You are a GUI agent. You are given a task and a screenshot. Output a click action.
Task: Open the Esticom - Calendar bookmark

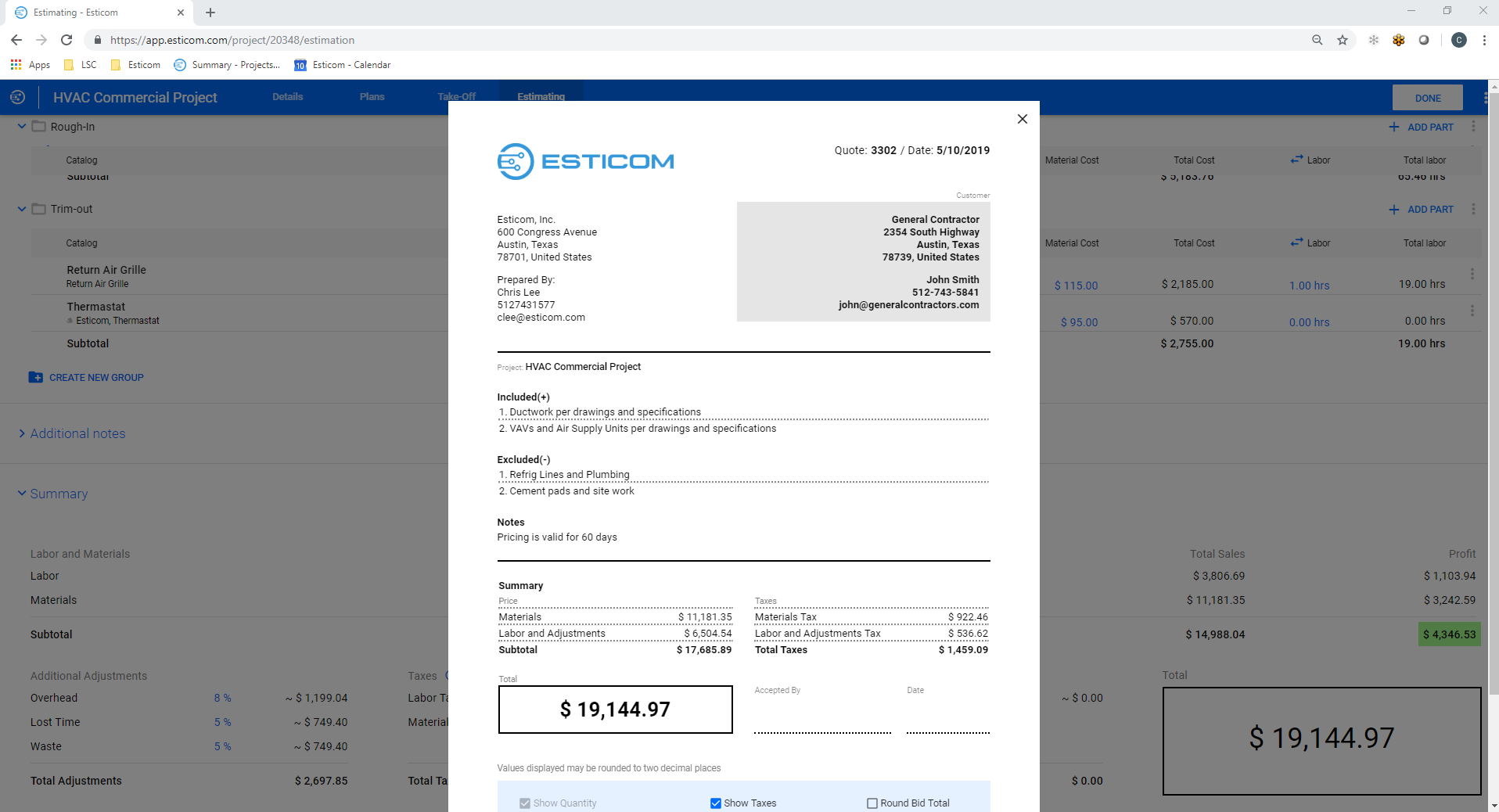click(343, 65)
